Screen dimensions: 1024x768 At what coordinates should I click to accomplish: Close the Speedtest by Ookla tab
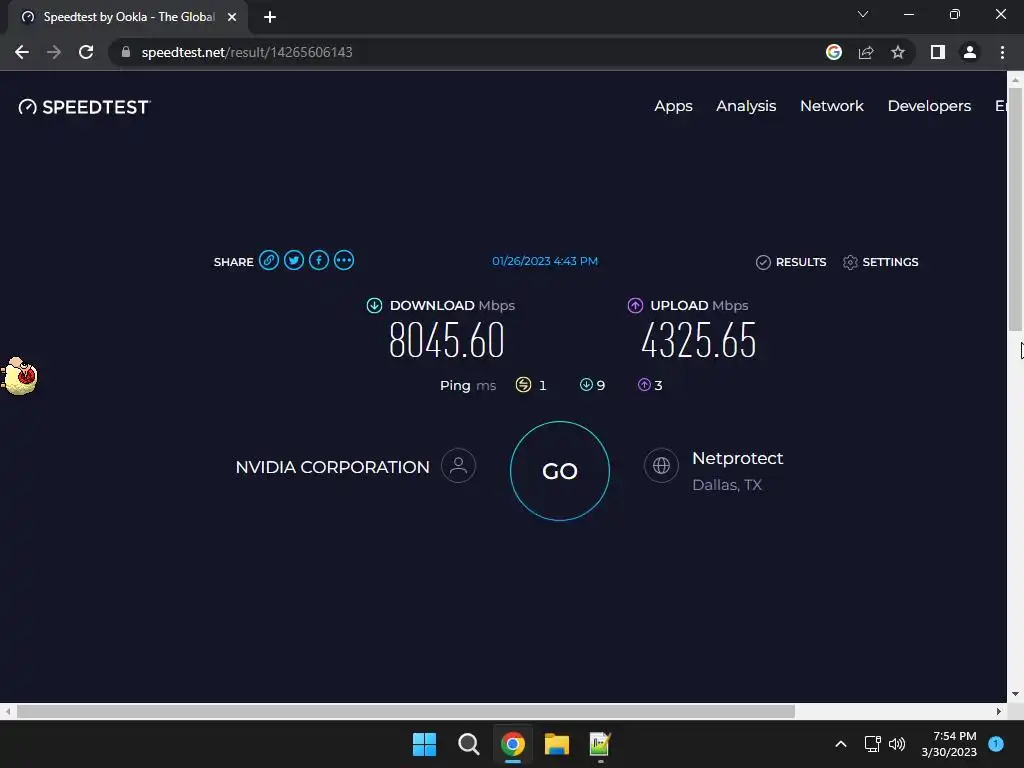(x=232, y=18)
